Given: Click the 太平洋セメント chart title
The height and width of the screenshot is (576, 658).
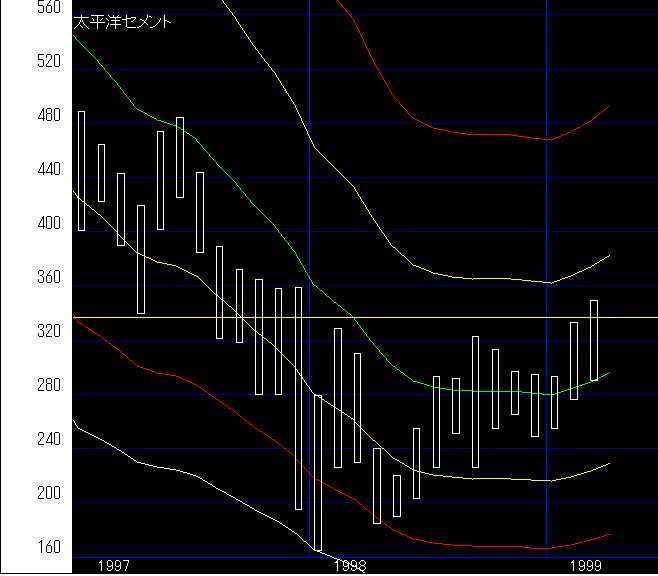Looking at the screenshot, I should 122,22.
